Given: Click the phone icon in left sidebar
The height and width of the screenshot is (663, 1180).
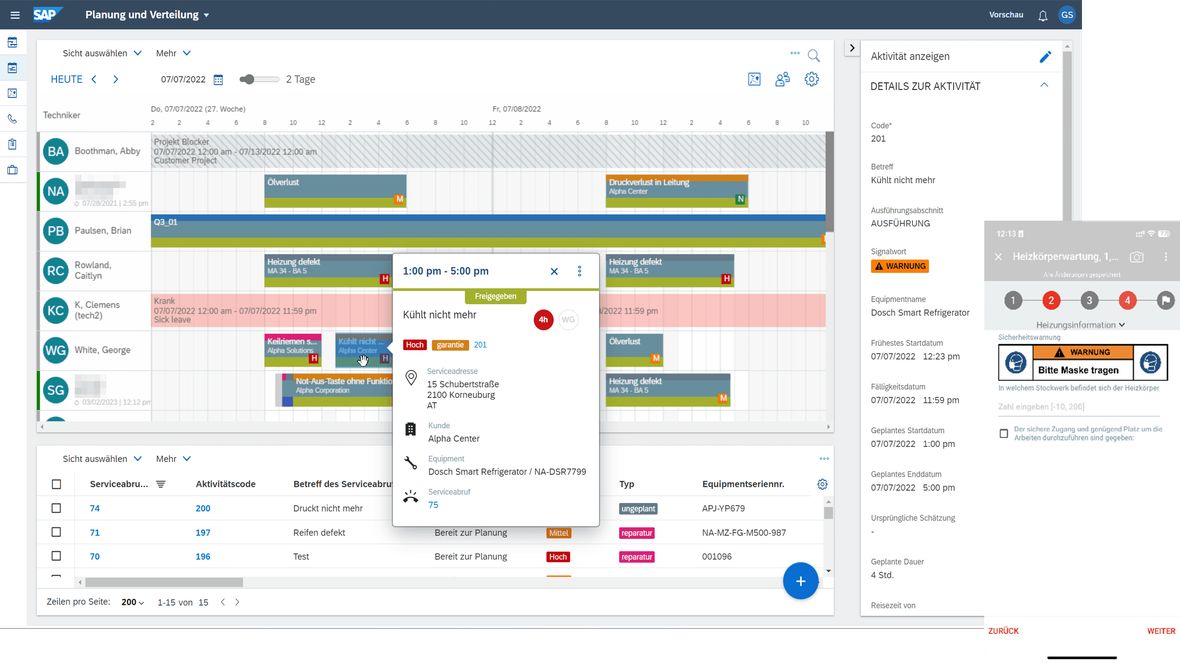Looking at the screenshot, I should click(12, 119).
